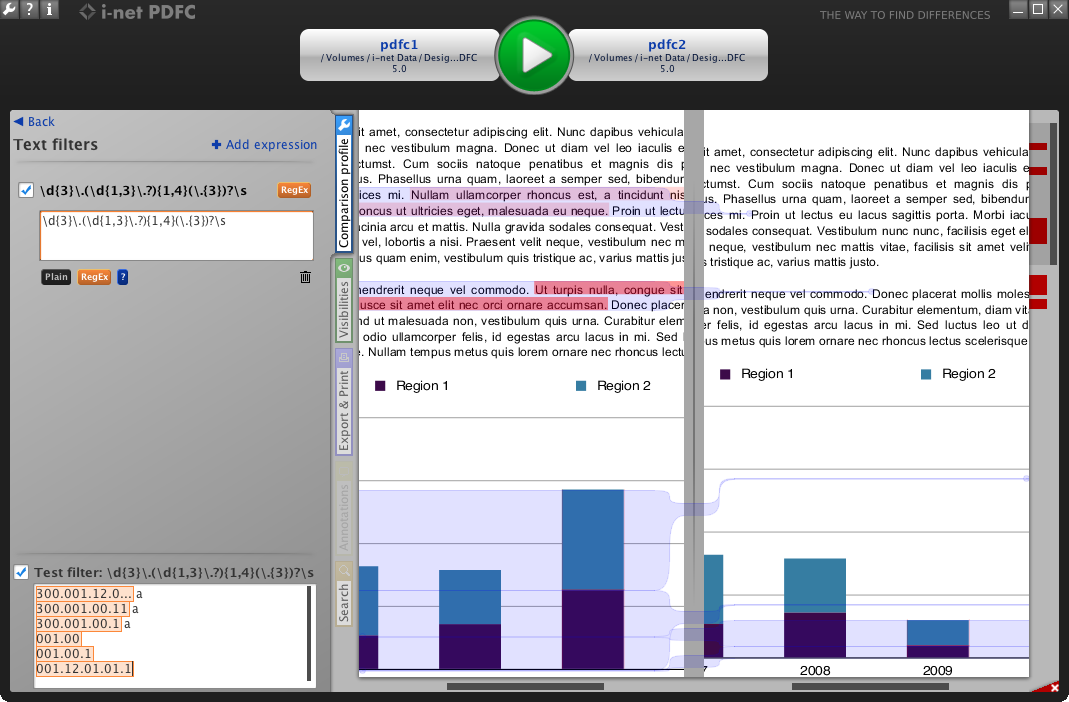1069x702 pixels.
Task: Select the pdfc2 file button
Action: [x=667, y=55]
